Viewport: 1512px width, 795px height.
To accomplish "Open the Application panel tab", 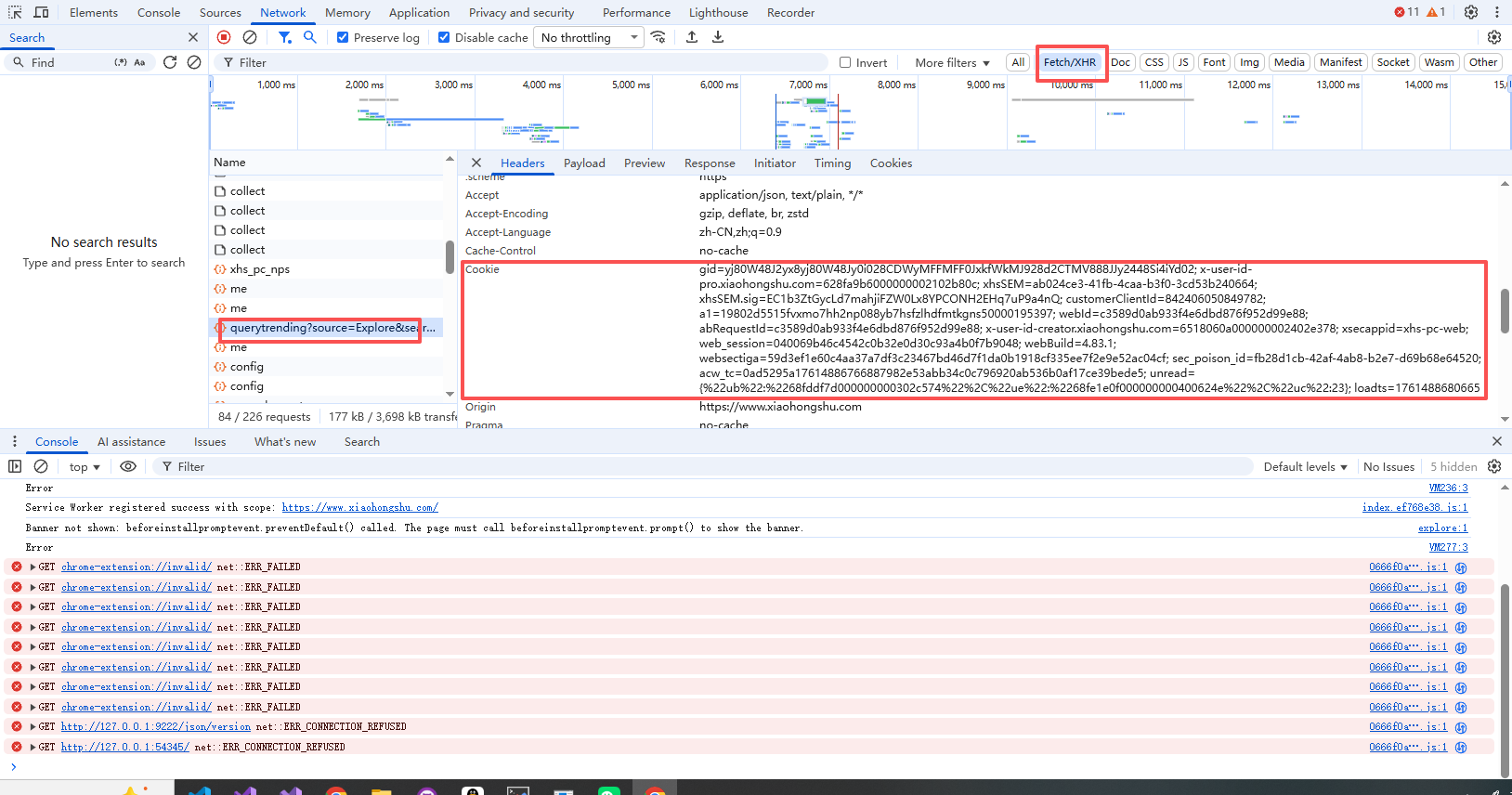I will pyautogui.click(x=419, y=12).
